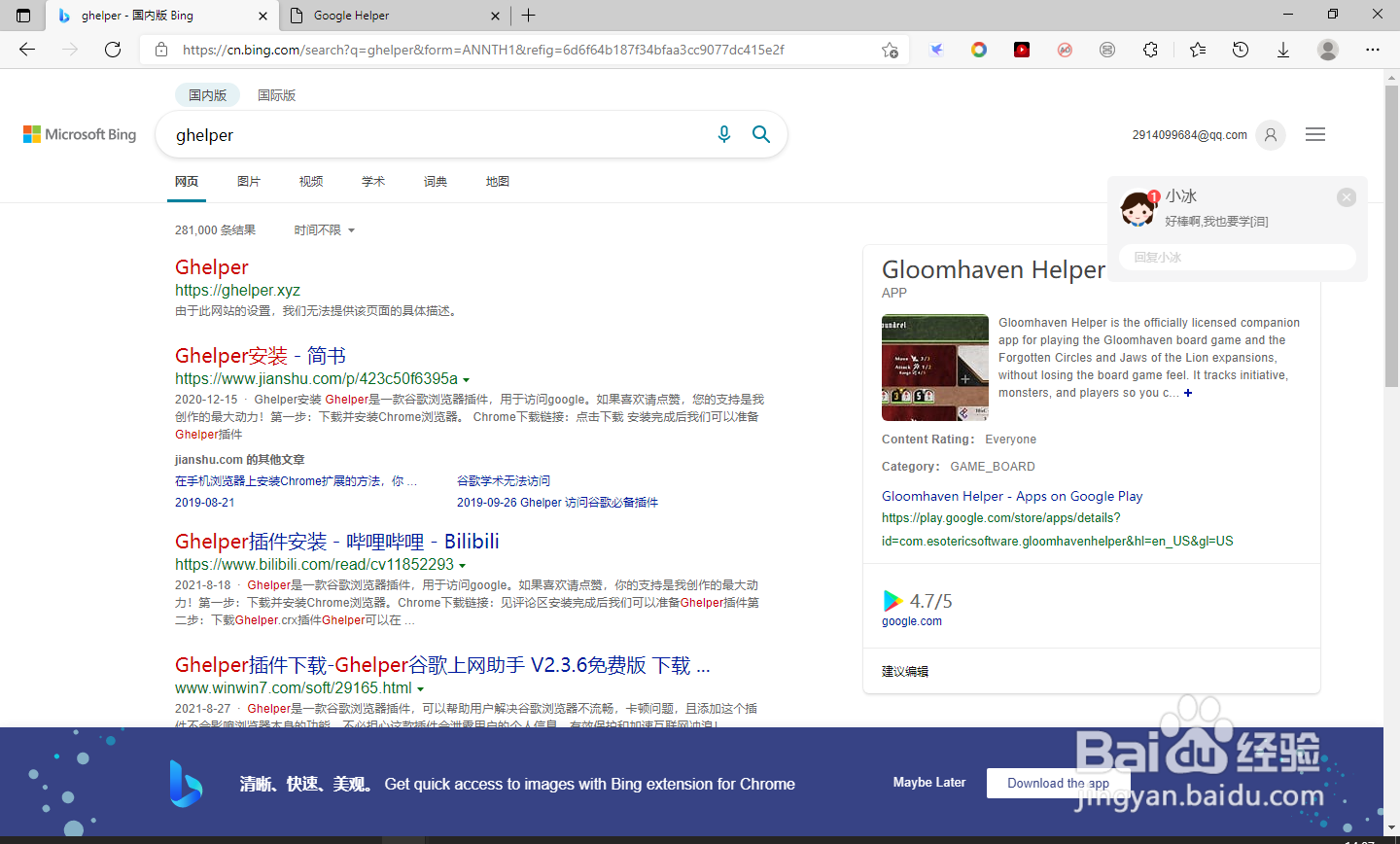This screenshot has width=1400, height=844.
Task: Click the Microsoft Bing logo
Action: [80, 135]
